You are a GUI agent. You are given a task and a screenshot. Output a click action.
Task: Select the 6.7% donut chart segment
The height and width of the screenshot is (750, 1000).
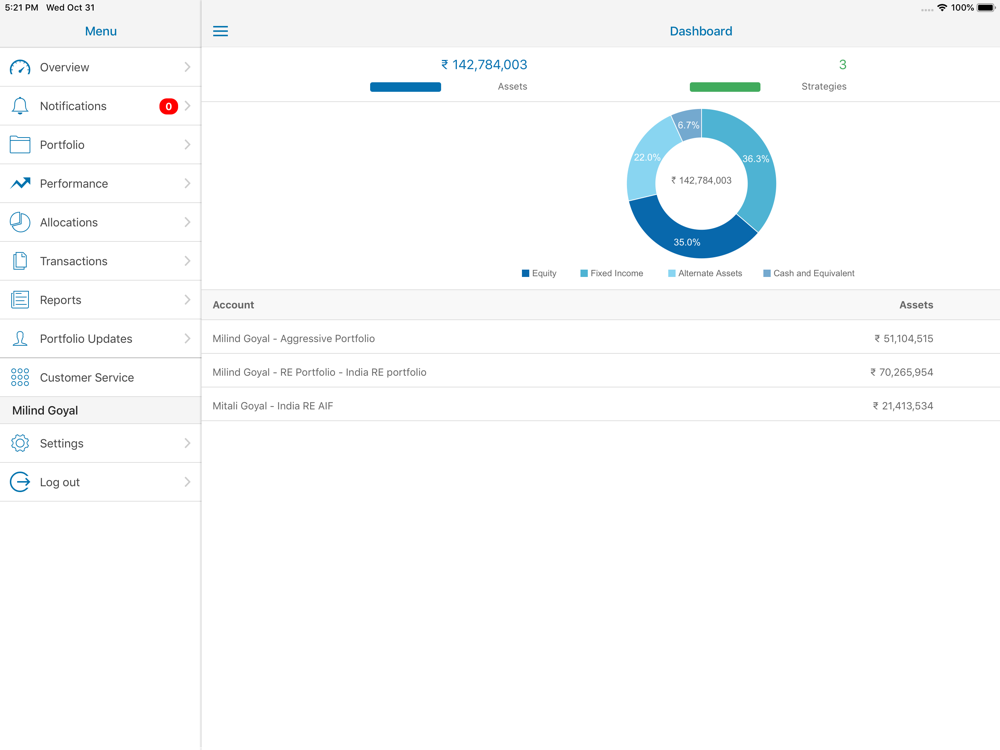coord(689,124)
